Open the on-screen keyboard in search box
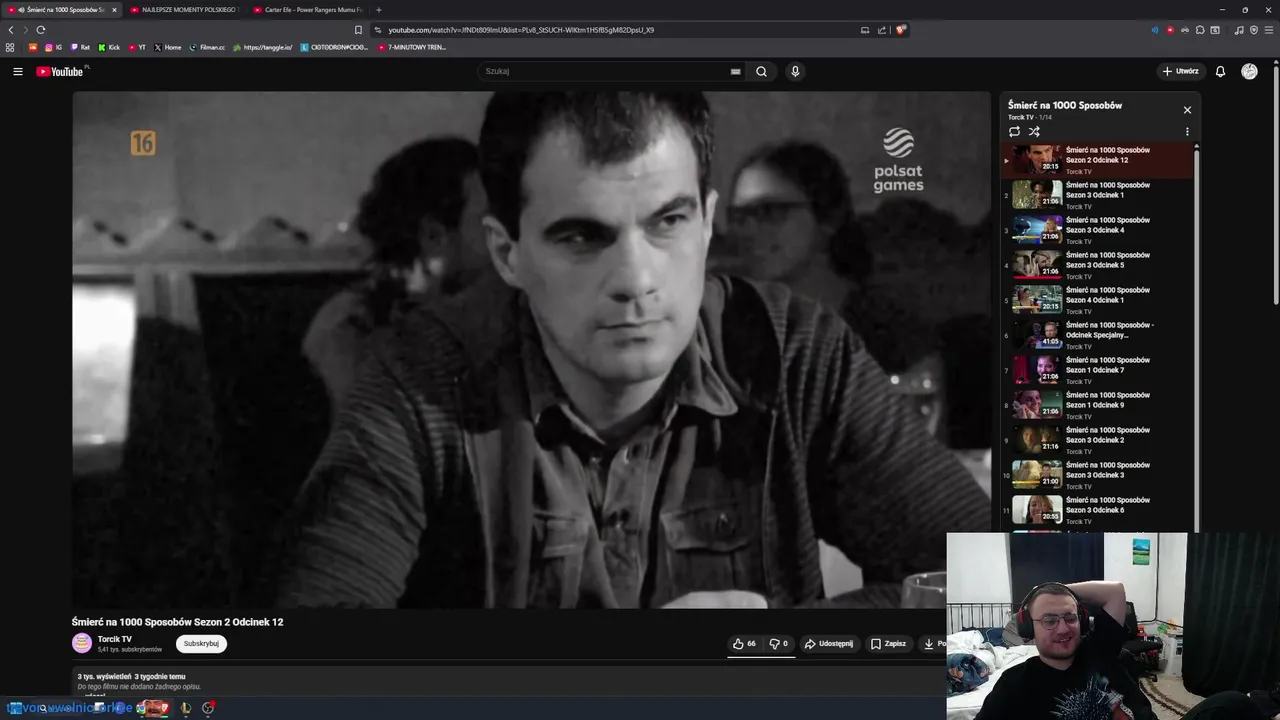 click(x=735, y=71)
